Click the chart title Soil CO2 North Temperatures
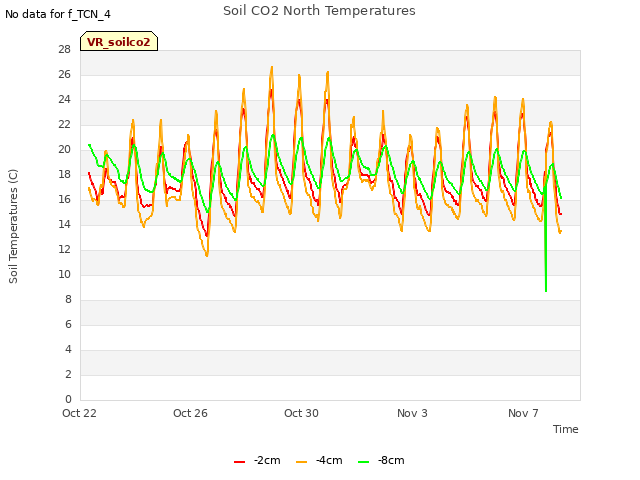640x480 pixels. (319, 11)
